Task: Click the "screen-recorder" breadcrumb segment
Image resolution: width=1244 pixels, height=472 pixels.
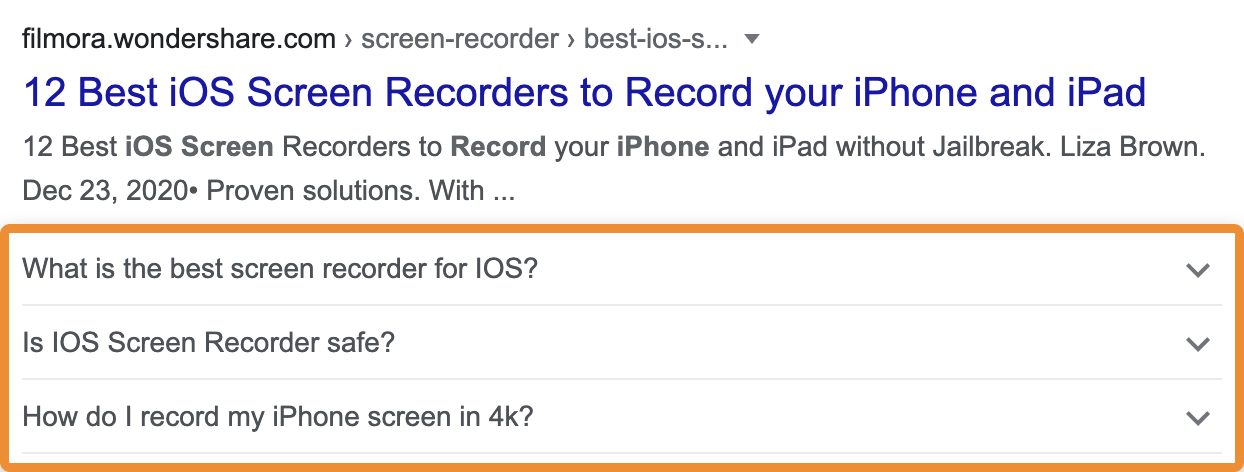Action: pyautogui.click(x=460, y=40)
